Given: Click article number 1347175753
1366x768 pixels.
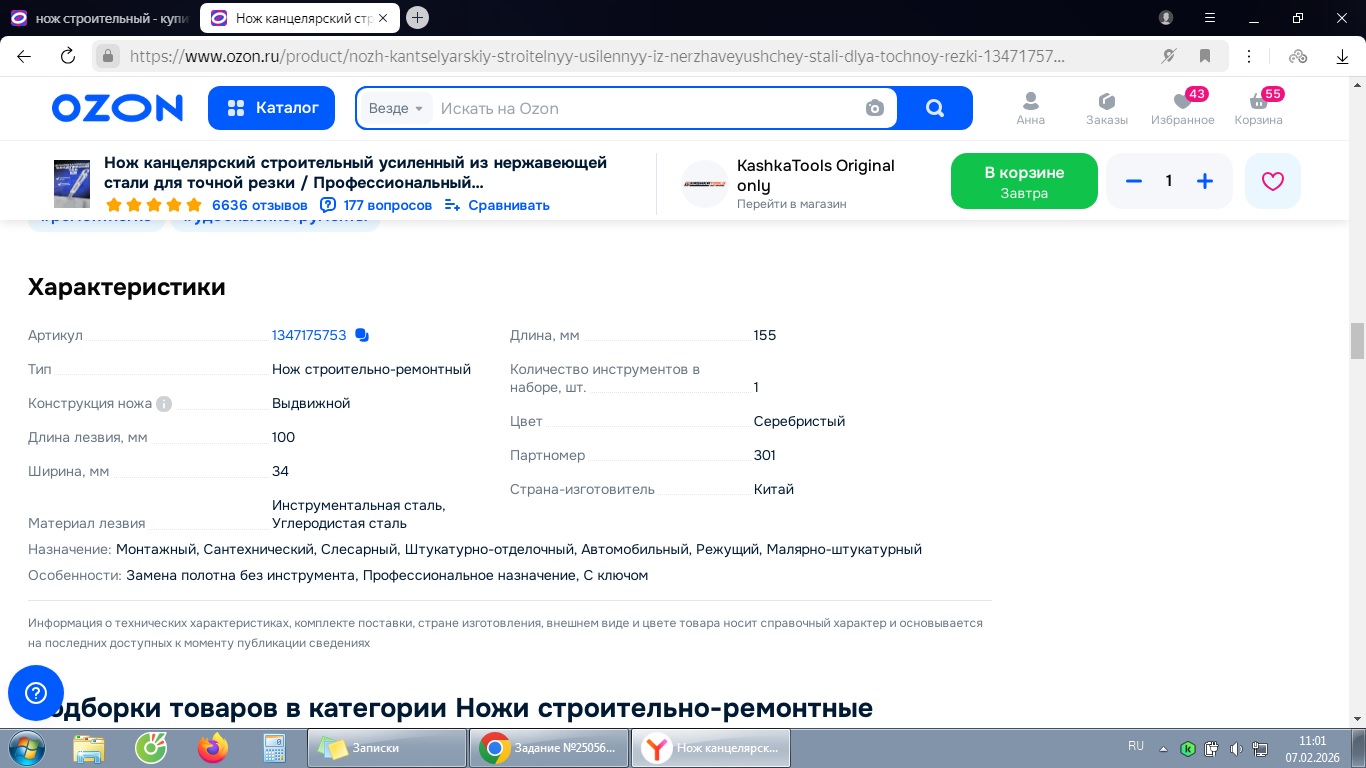Looking at the screenshot, I should click(x=309, y=335).
